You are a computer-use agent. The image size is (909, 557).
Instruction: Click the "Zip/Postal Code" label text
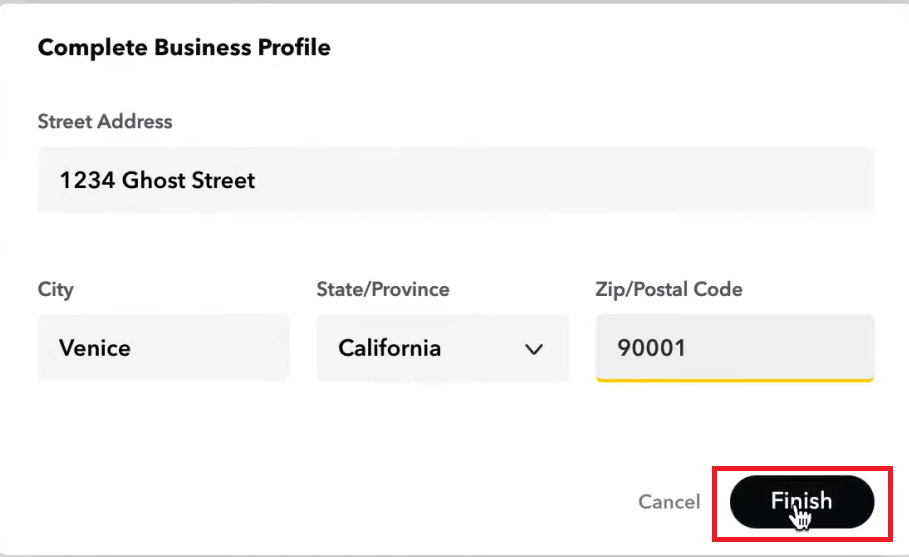[x=669, y=290]
